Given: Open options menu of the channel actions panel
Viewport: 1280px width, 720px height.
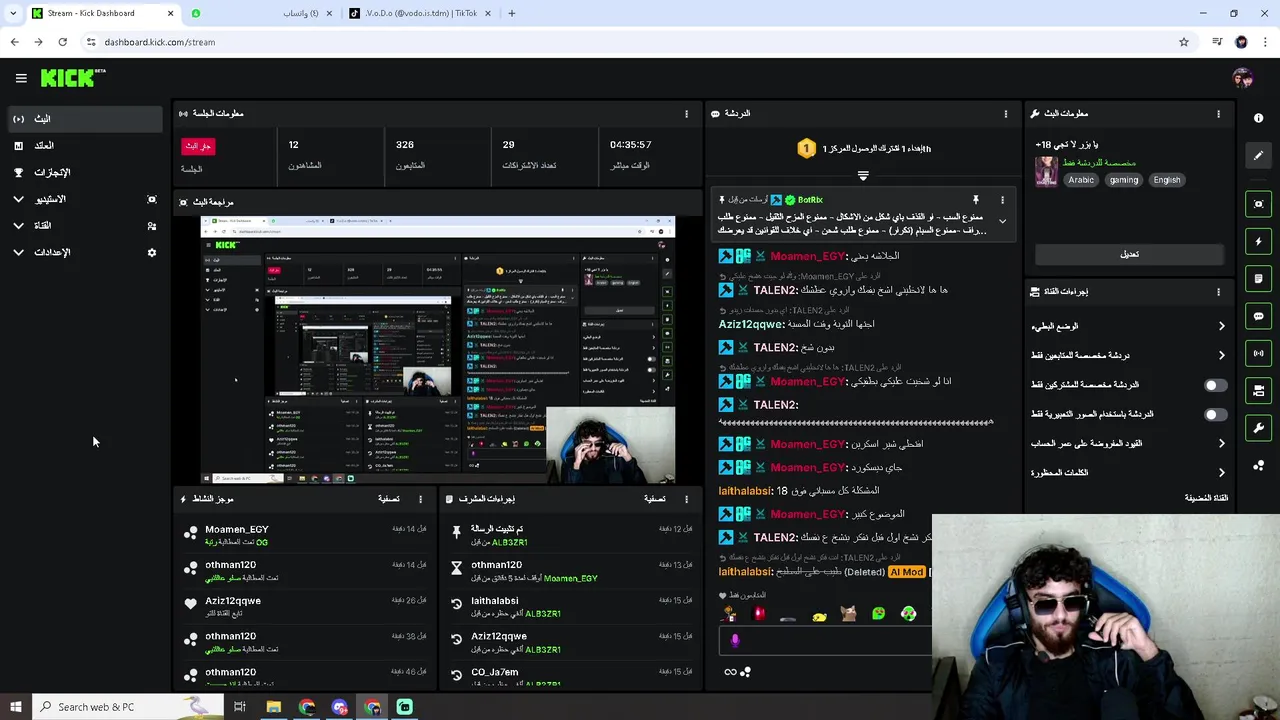Looking at the screenshot, I should click(1218, 292).
